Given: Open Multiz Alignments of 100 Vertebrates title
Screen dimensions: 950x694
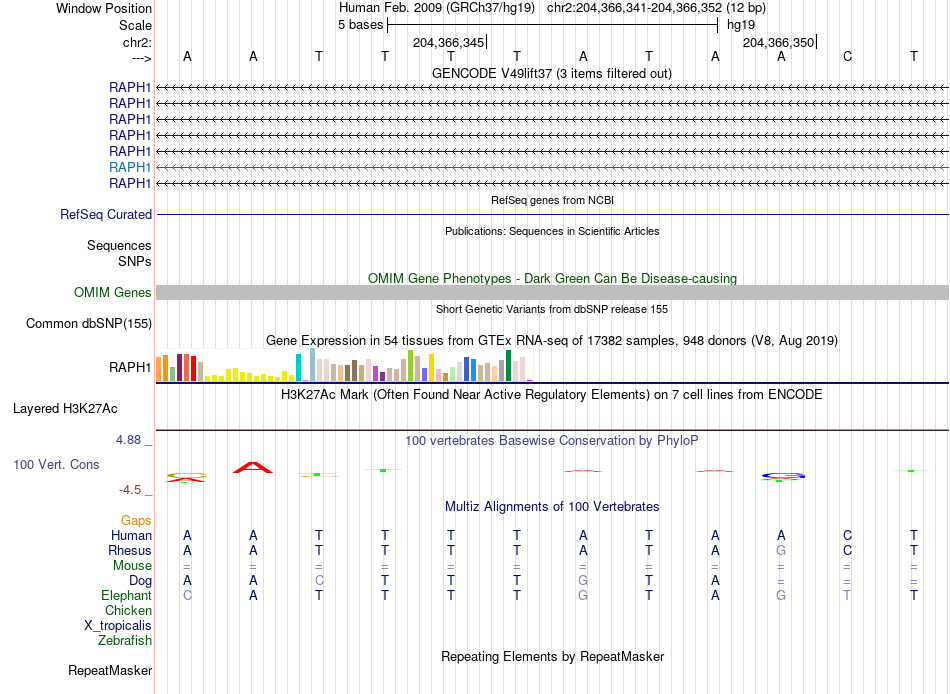Looking at the screenshot, I should (552, 507).
